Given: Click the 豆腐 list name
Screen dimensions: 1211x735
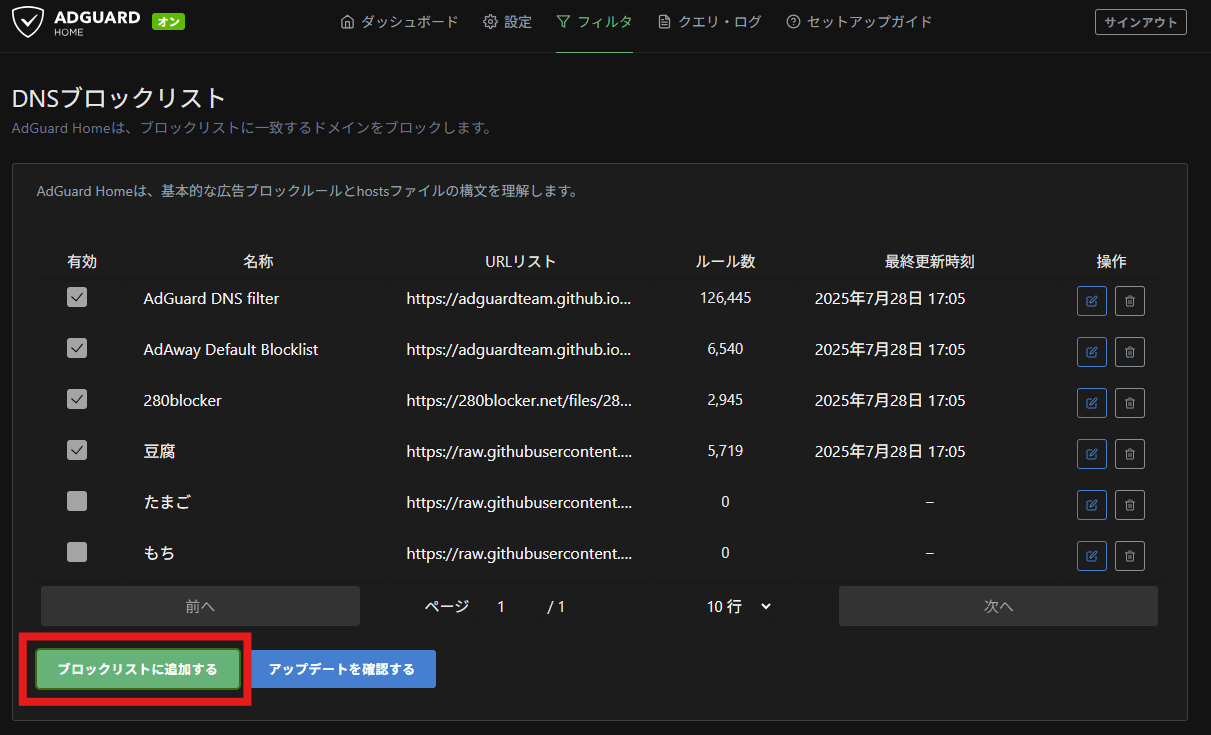Looking at the screenshot, I should 159,451.
